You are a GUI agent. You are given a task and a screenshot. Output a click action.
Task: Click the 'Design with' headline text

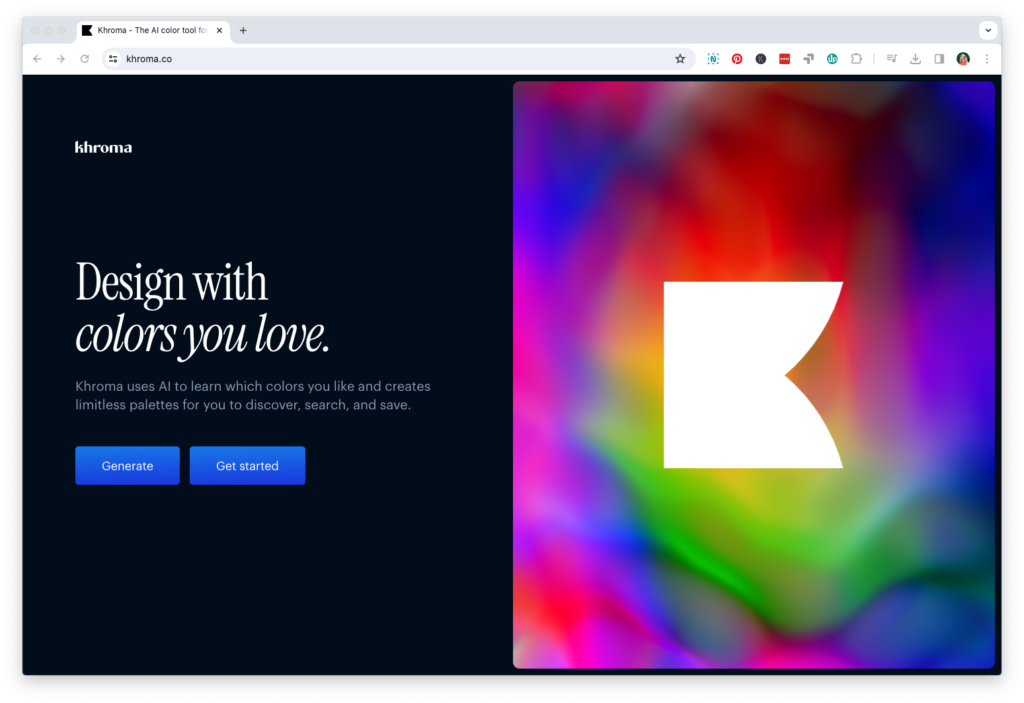click(x=171, y=283)
